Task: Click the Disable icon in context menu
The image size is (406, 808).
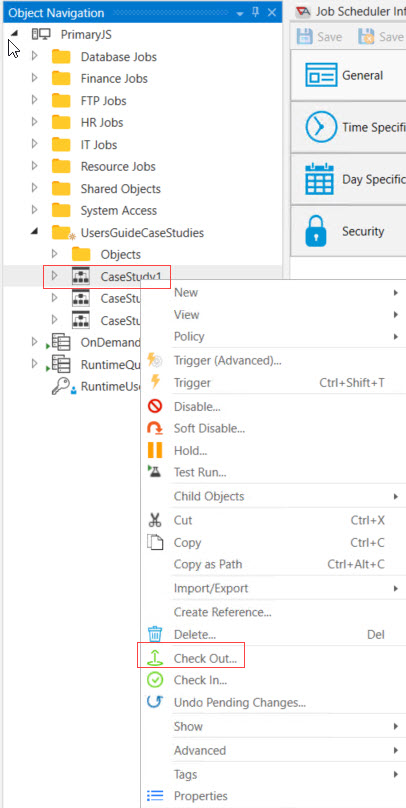Action: [155, 407]
